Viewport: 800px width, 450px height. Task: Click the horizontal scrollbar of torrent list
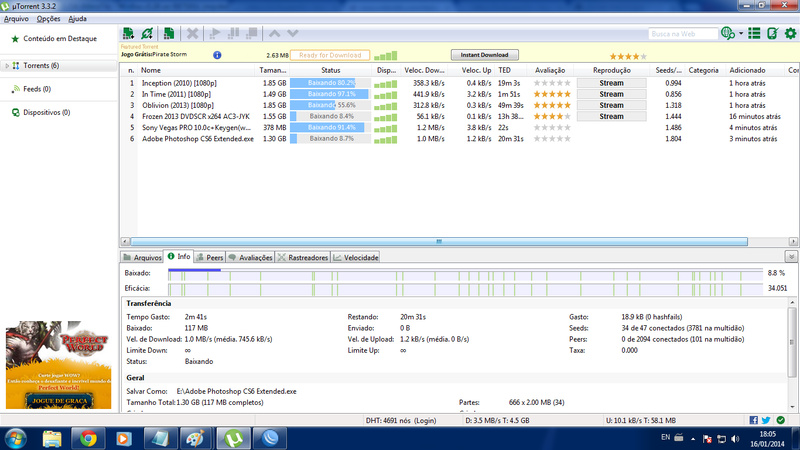439,241
